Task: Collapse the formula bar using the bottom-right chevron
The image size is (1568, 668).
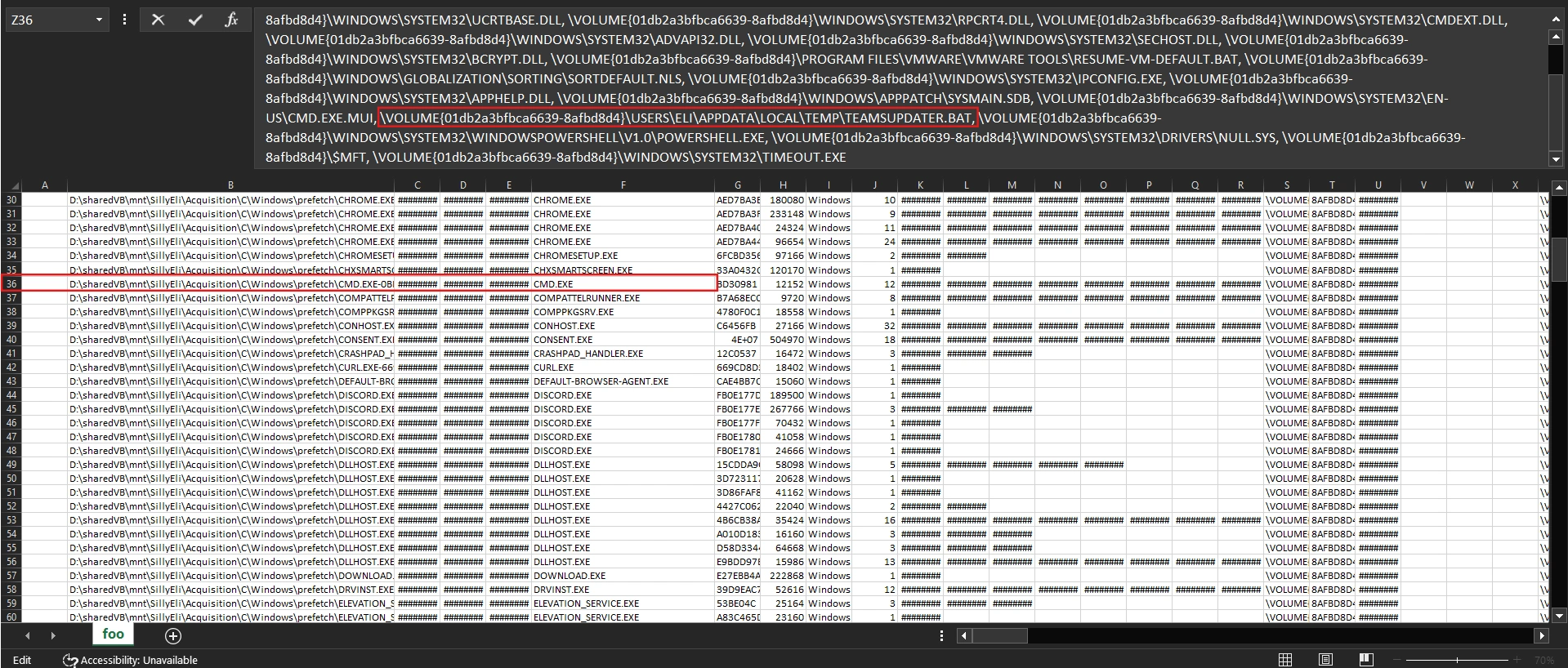Action: coord(1556,160)
